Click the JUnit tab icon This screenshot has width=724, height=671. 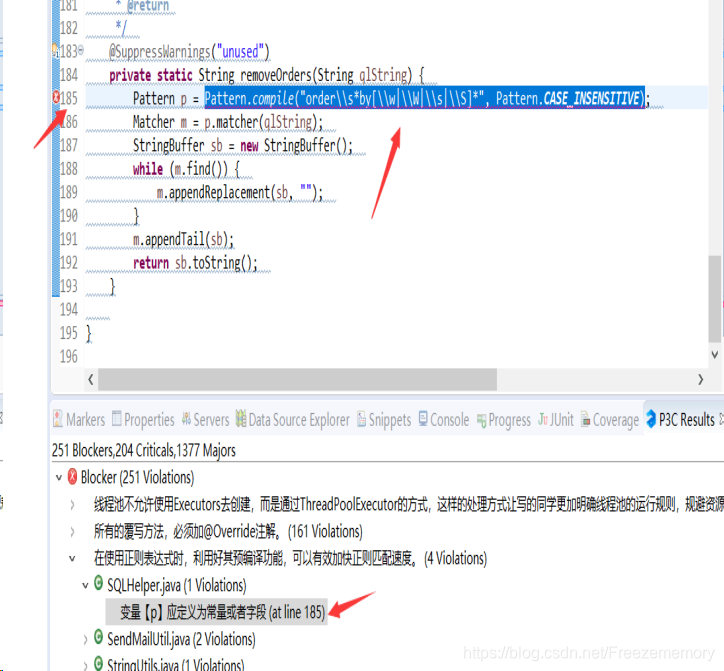pos(543,419)
